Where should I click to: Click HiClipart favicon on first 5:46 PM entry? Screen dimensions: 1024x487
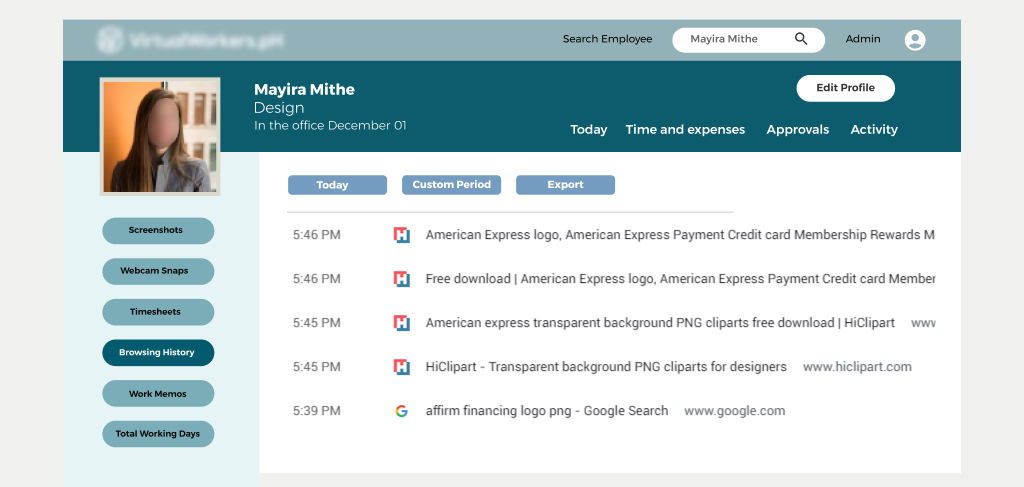[401, 235]
